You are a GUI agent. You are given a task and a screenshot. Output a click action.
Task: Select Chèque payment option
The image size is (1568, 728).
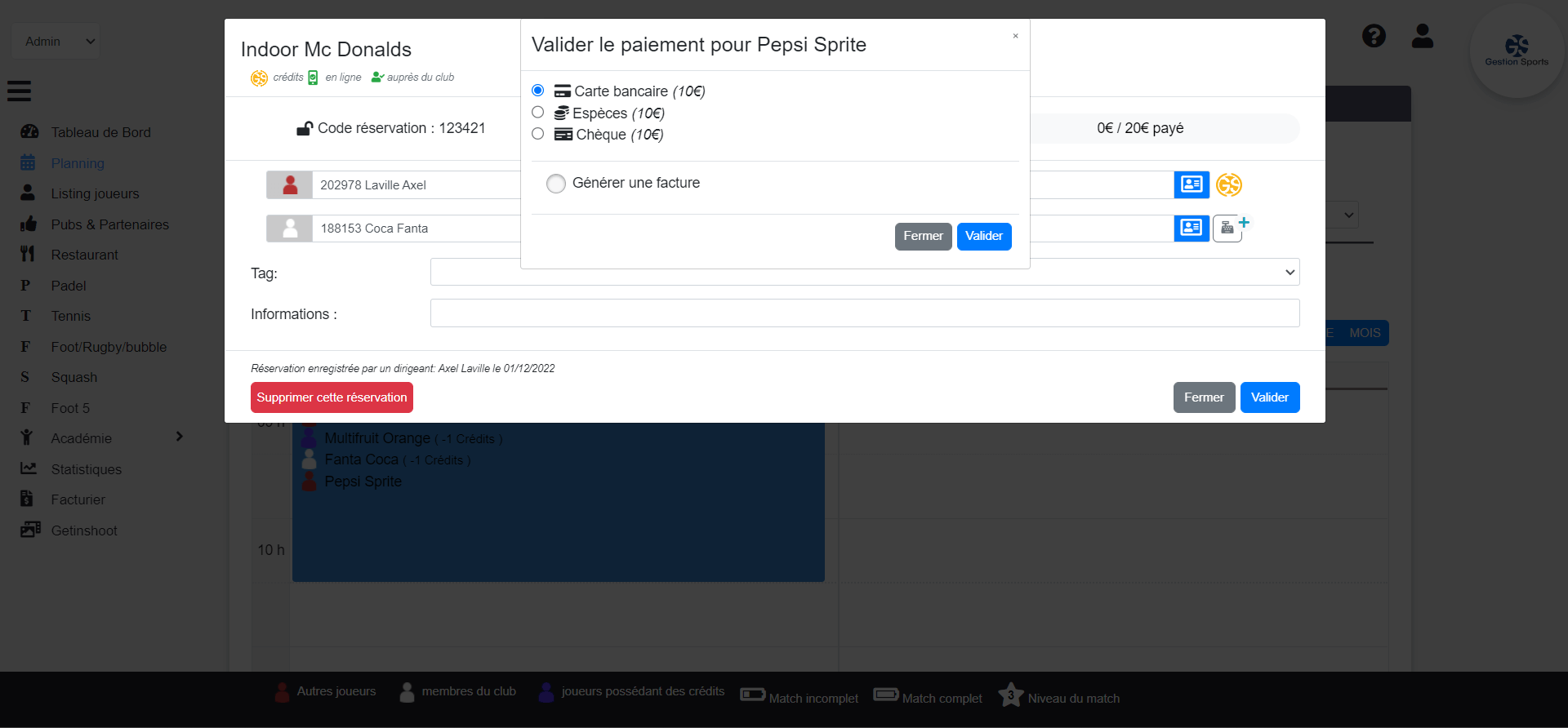[537, 134]
